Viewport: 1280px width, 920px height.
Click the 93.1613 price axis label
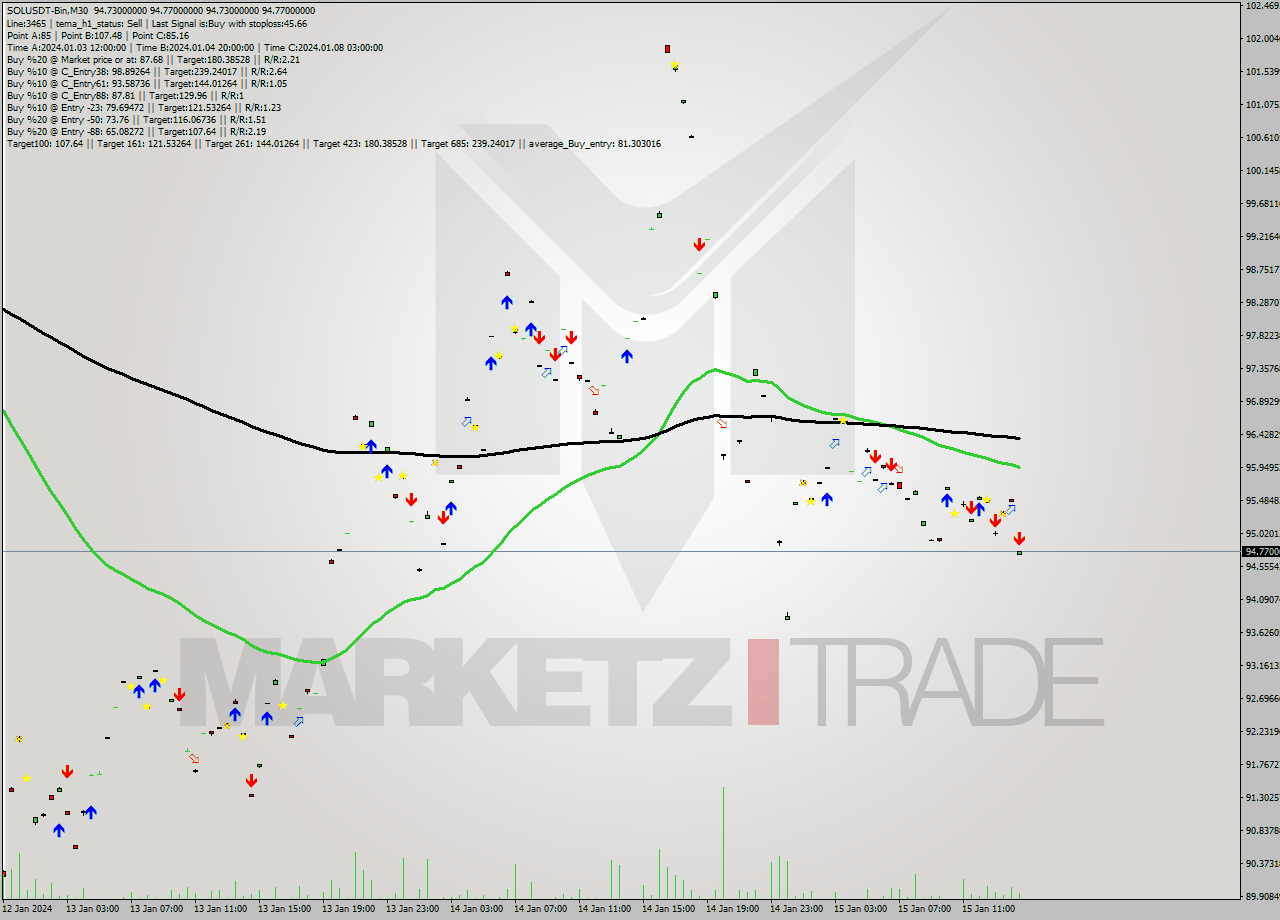tap(1262, 665)
